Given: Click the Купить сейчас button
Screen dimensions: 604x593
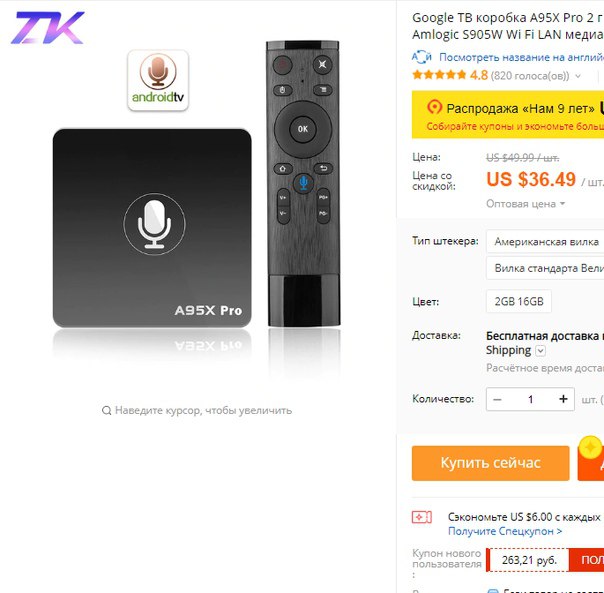Looking at the screenshot, I should pos(490,463).
